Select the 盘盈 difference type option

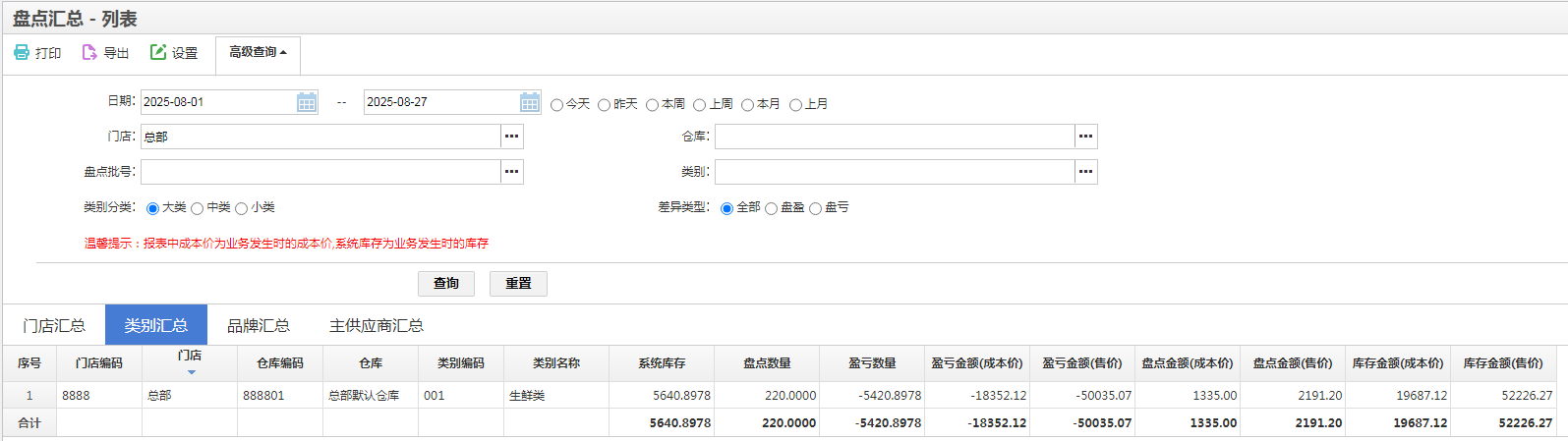(772, 208)
